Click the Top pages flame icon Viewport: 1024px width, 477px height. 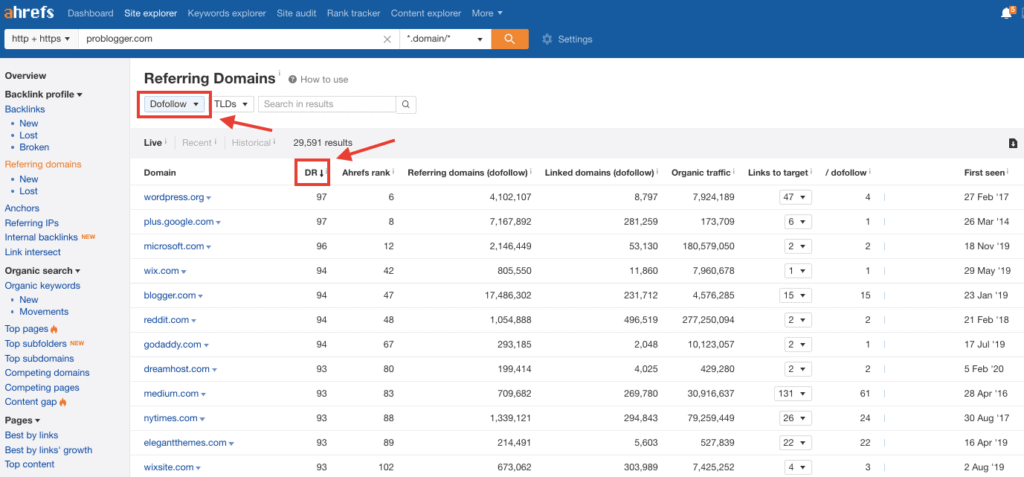point(54,329)
